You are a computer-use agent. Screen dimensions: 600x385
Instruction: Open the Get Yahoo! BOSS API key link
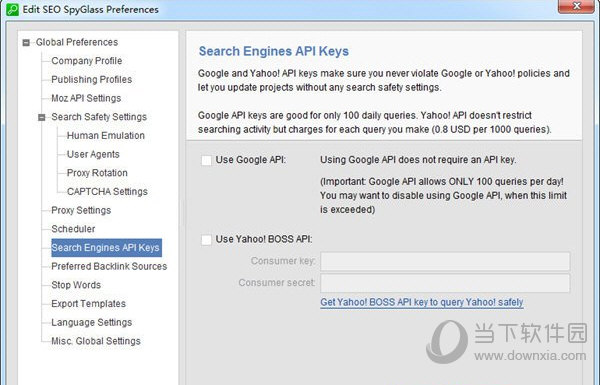coord(422,302)
